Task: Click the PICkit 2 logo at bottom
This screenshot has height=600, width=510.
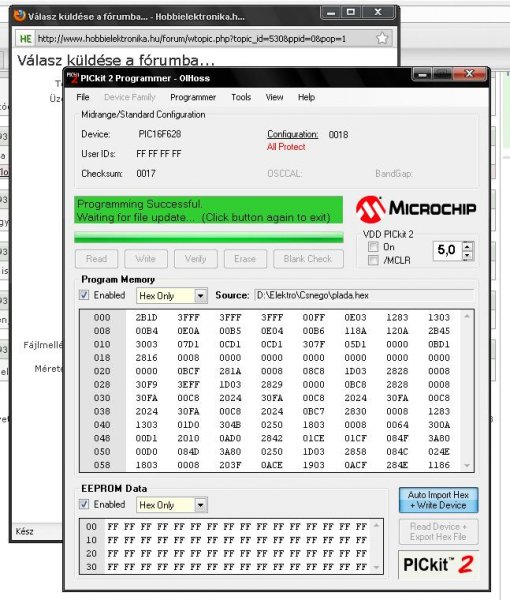Action: click(x=438, y=564)
